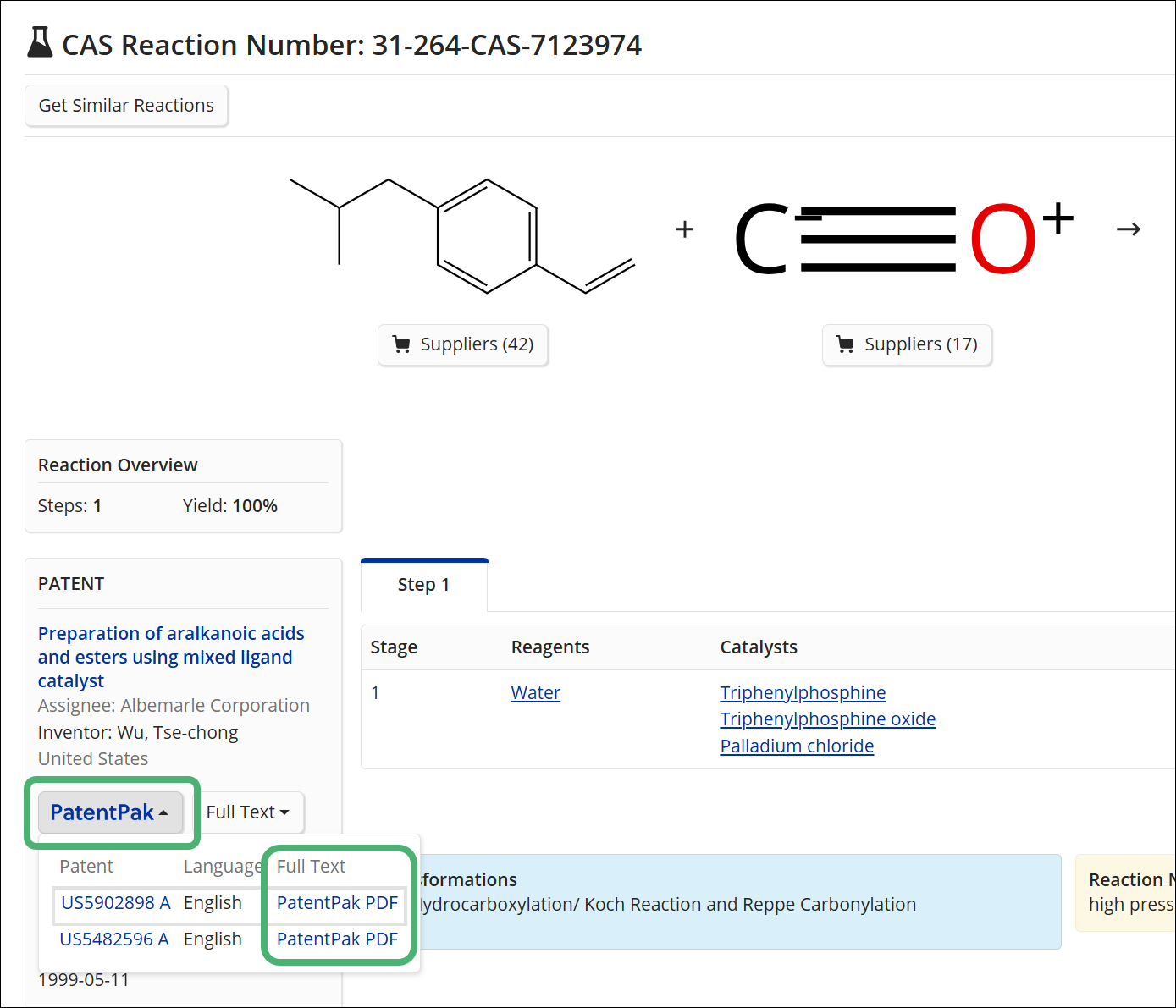Open patent US5902898 A

point(115,903)
